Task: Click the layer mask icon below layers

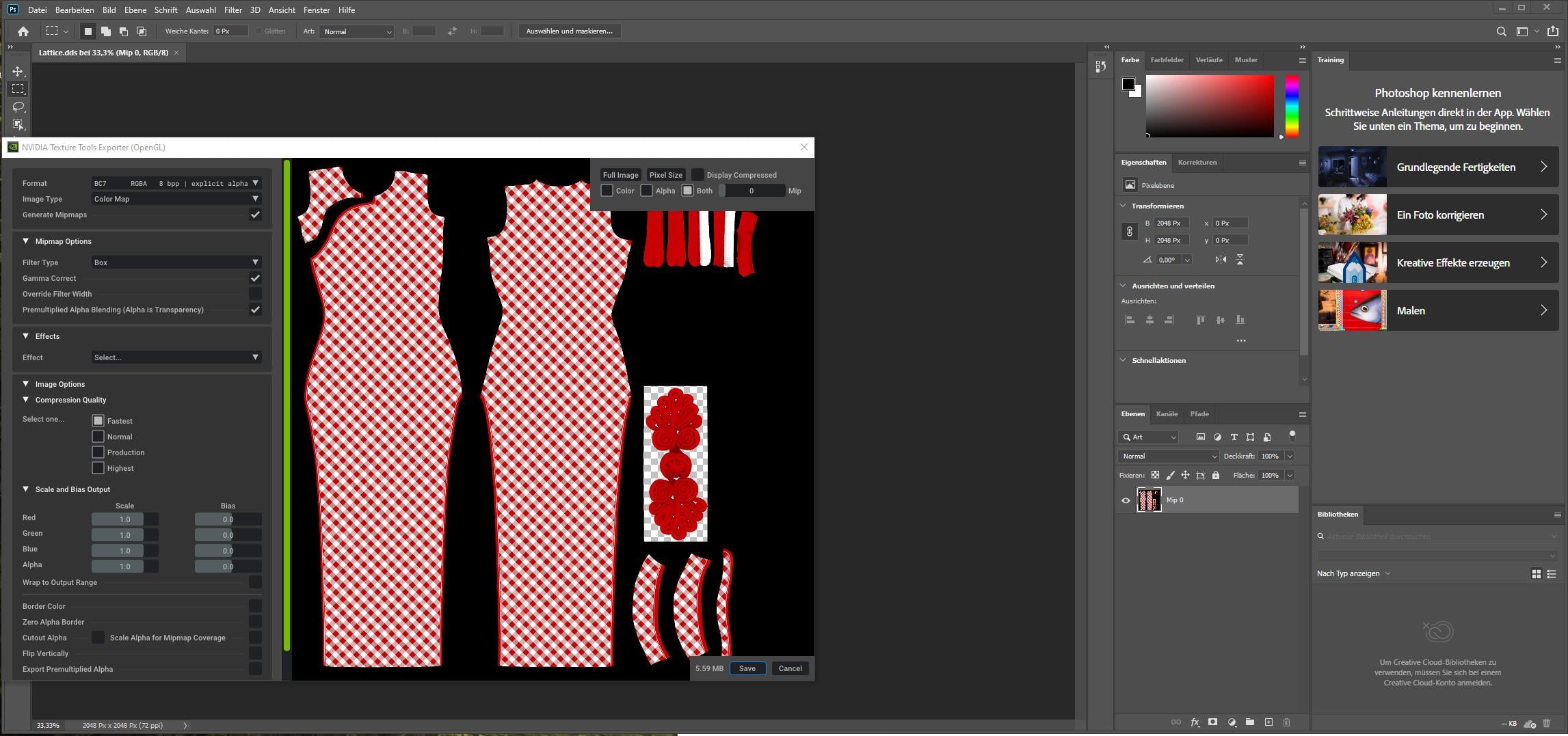Action: coord(1212,722)
